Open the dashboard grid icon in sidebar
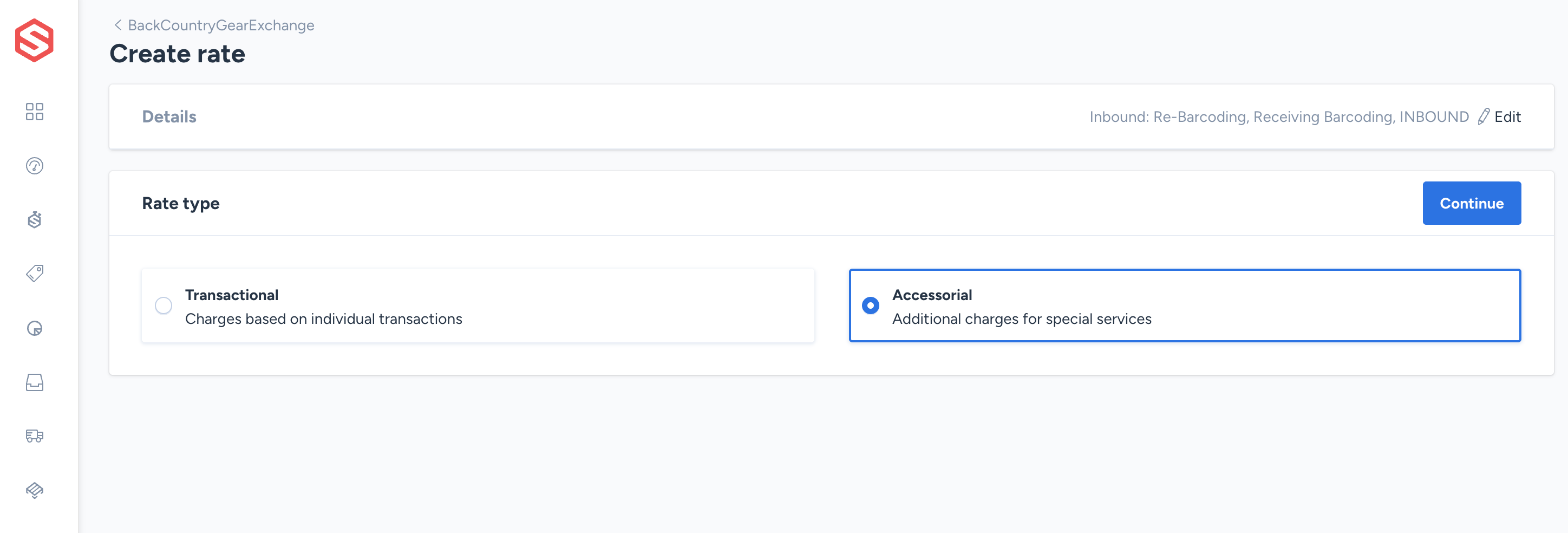Screen dimensions: 1568x533 (35, 112)
